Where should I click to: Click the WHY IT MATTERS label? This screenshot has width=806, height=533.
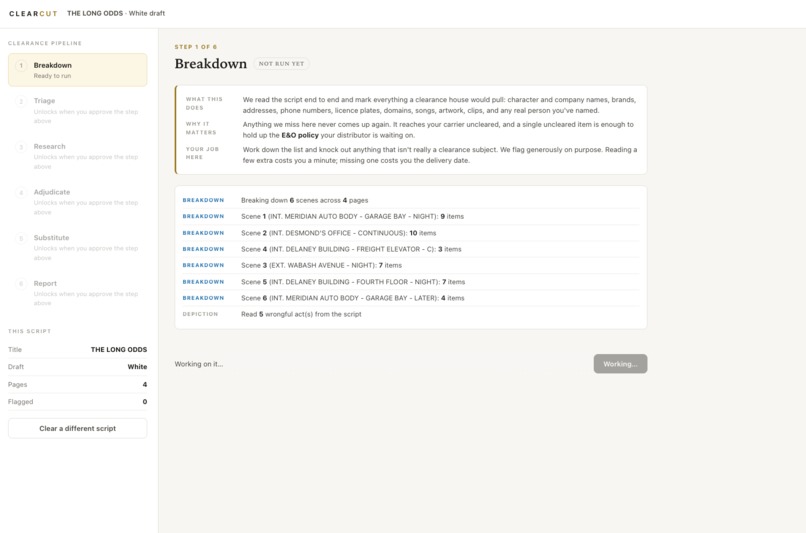201,128
